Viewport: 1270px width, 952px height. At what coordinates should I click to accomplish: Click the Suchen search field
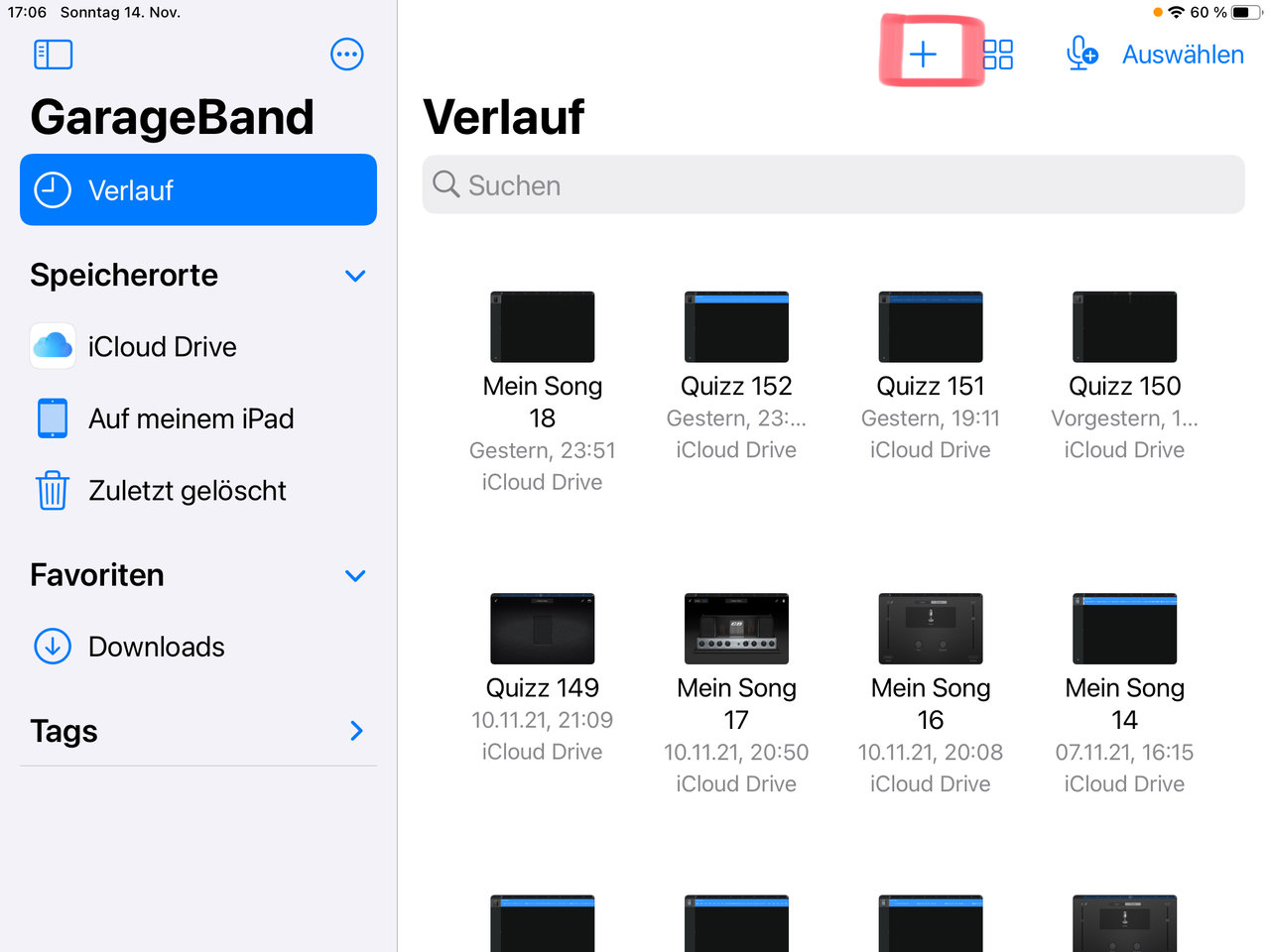pos(833,185)
